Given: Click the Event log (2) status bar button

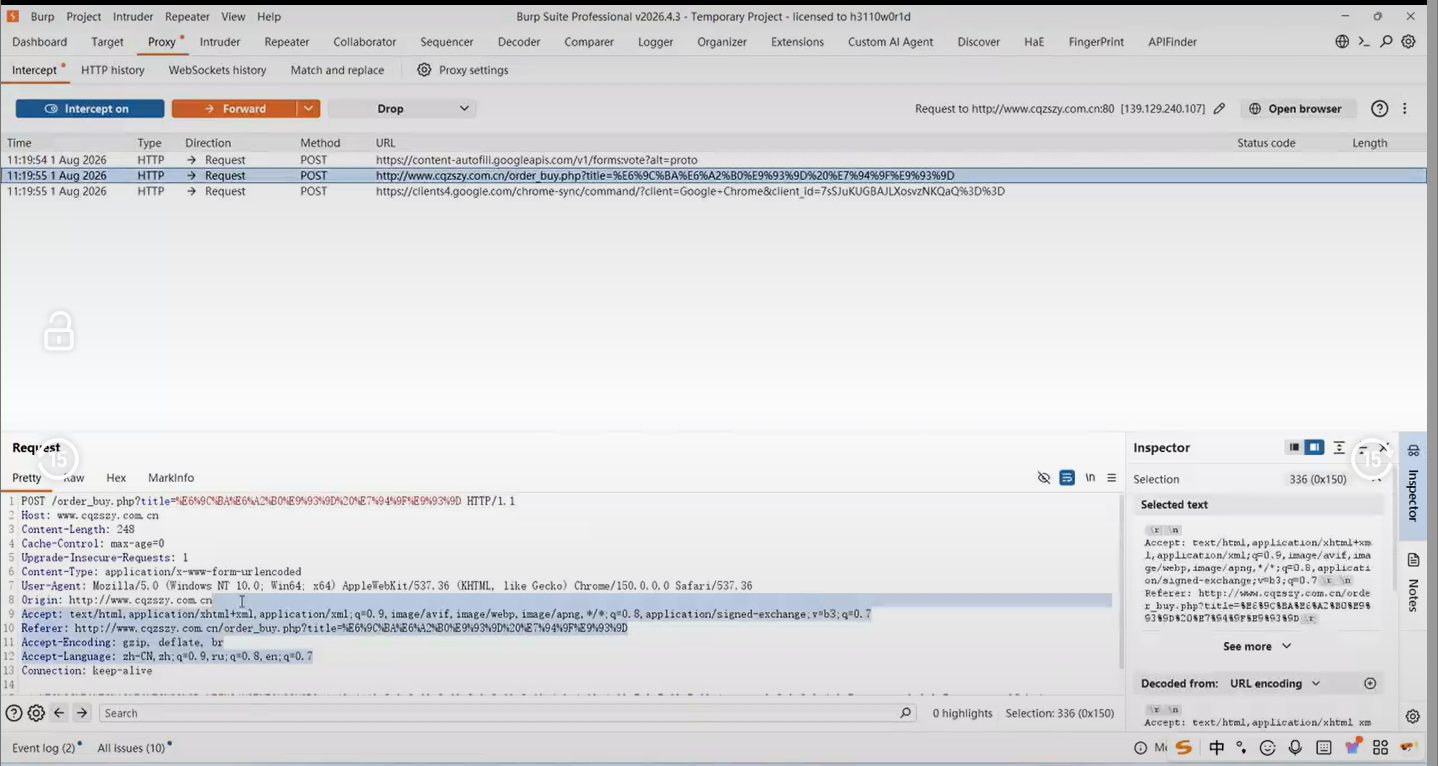Looking at the screenshot, I should pyautogui.click(x=44, y=748).
